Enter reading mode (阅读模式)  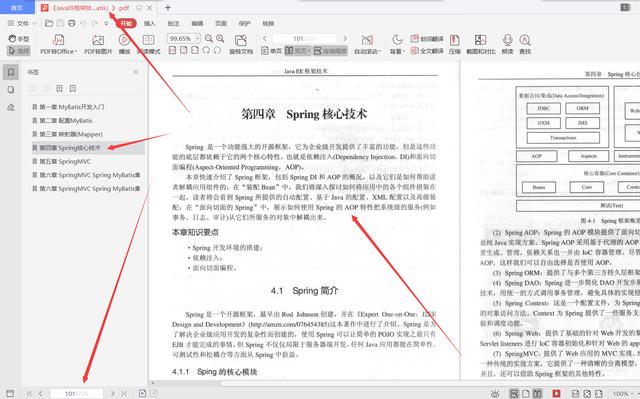pos(149,44)
